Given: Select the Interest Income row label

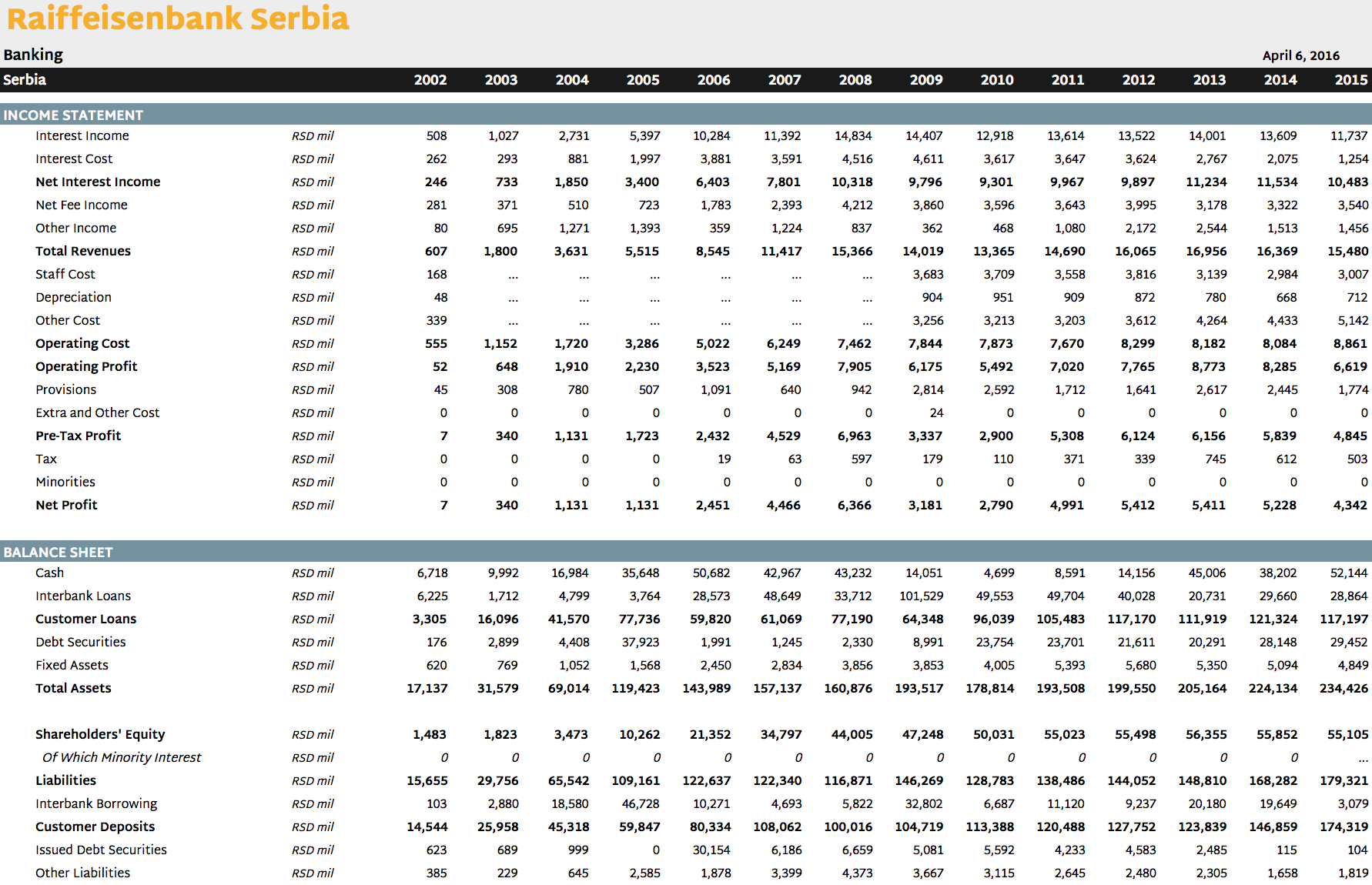Looking at the screenshot, I should pos(82,136).
